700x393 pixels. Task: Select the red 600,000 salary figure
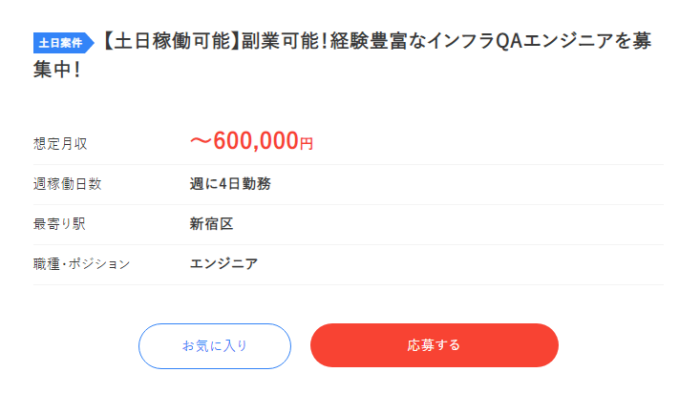click(x=256, y=141)
